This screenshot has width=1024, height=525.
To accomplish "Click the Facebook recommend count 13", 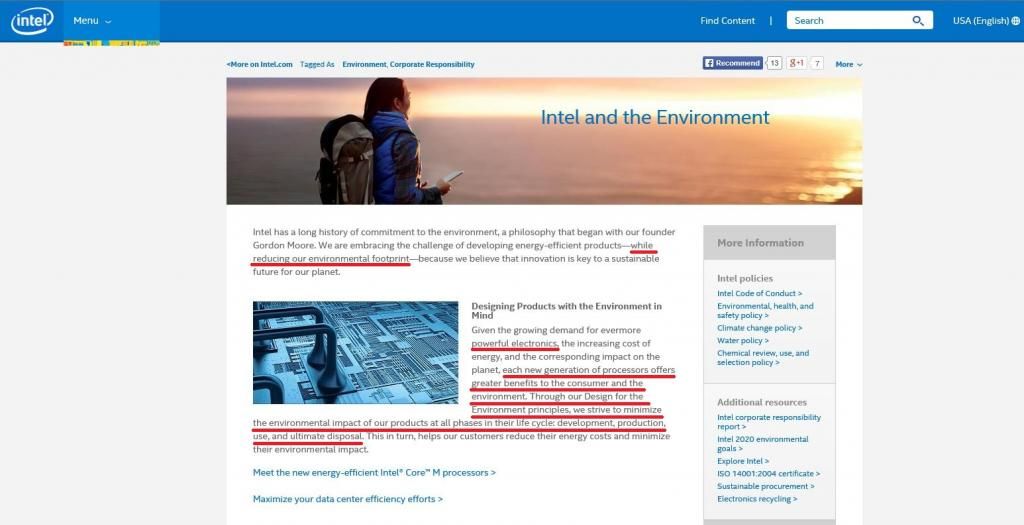I will point(774,63).
